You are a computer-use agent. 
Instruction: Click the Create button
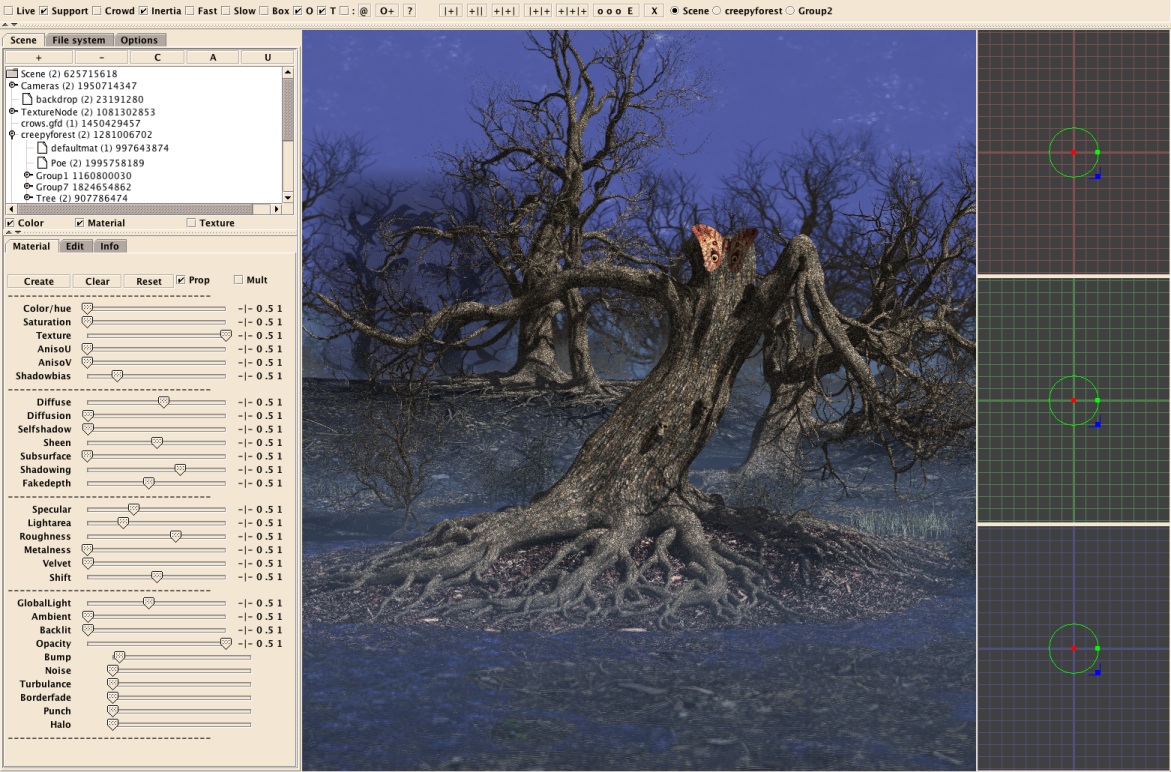[39, 281]
